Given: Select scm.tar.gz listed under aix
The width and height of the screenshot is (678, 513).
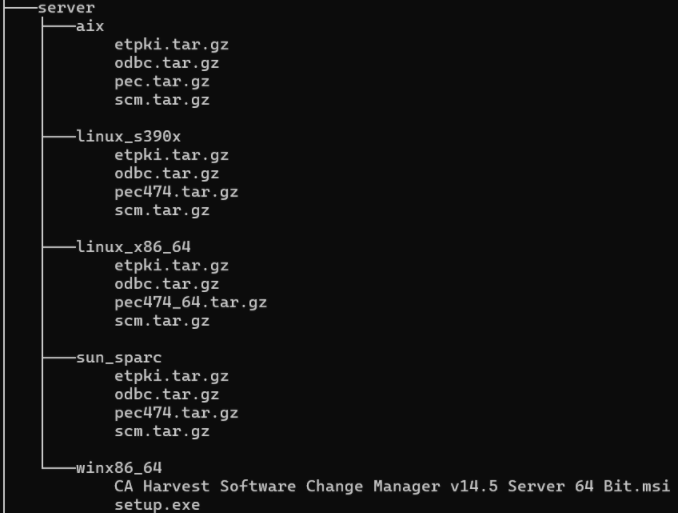Looking at the screenshot, I should pos(161,100).
